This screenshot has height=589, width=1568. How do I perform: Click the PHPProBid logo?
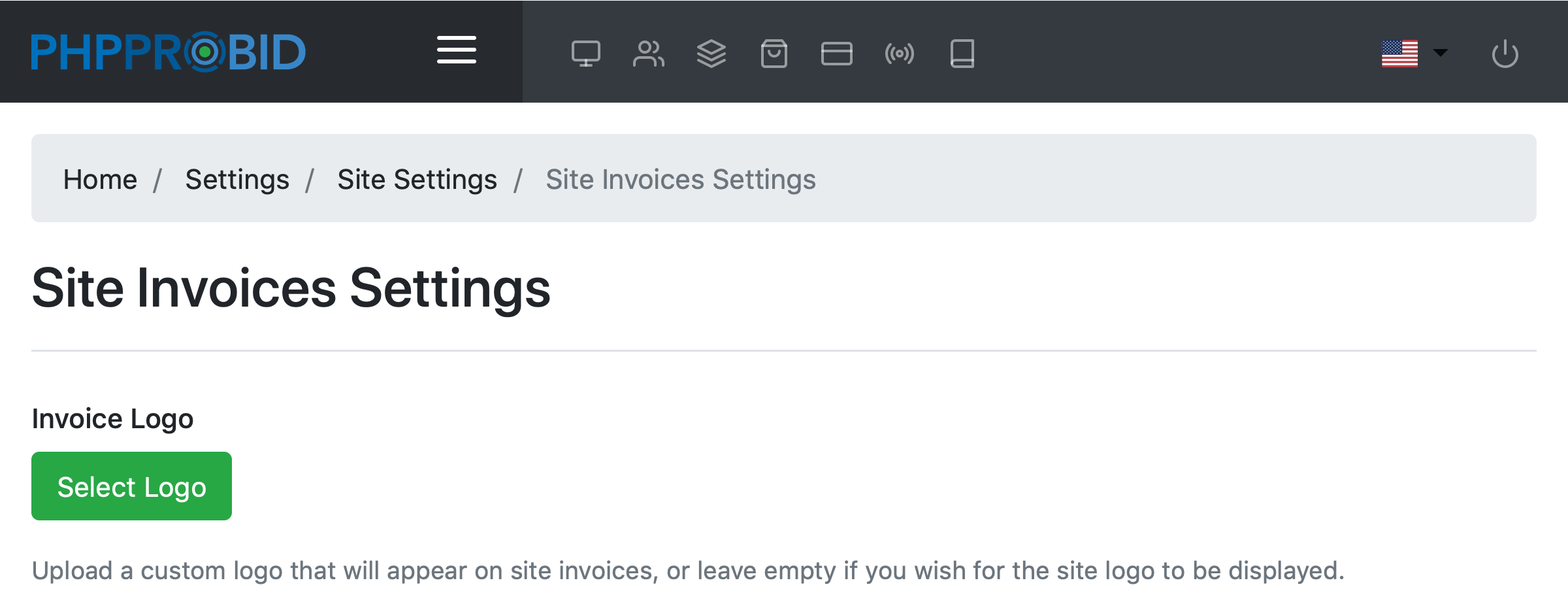coord(168,52)
